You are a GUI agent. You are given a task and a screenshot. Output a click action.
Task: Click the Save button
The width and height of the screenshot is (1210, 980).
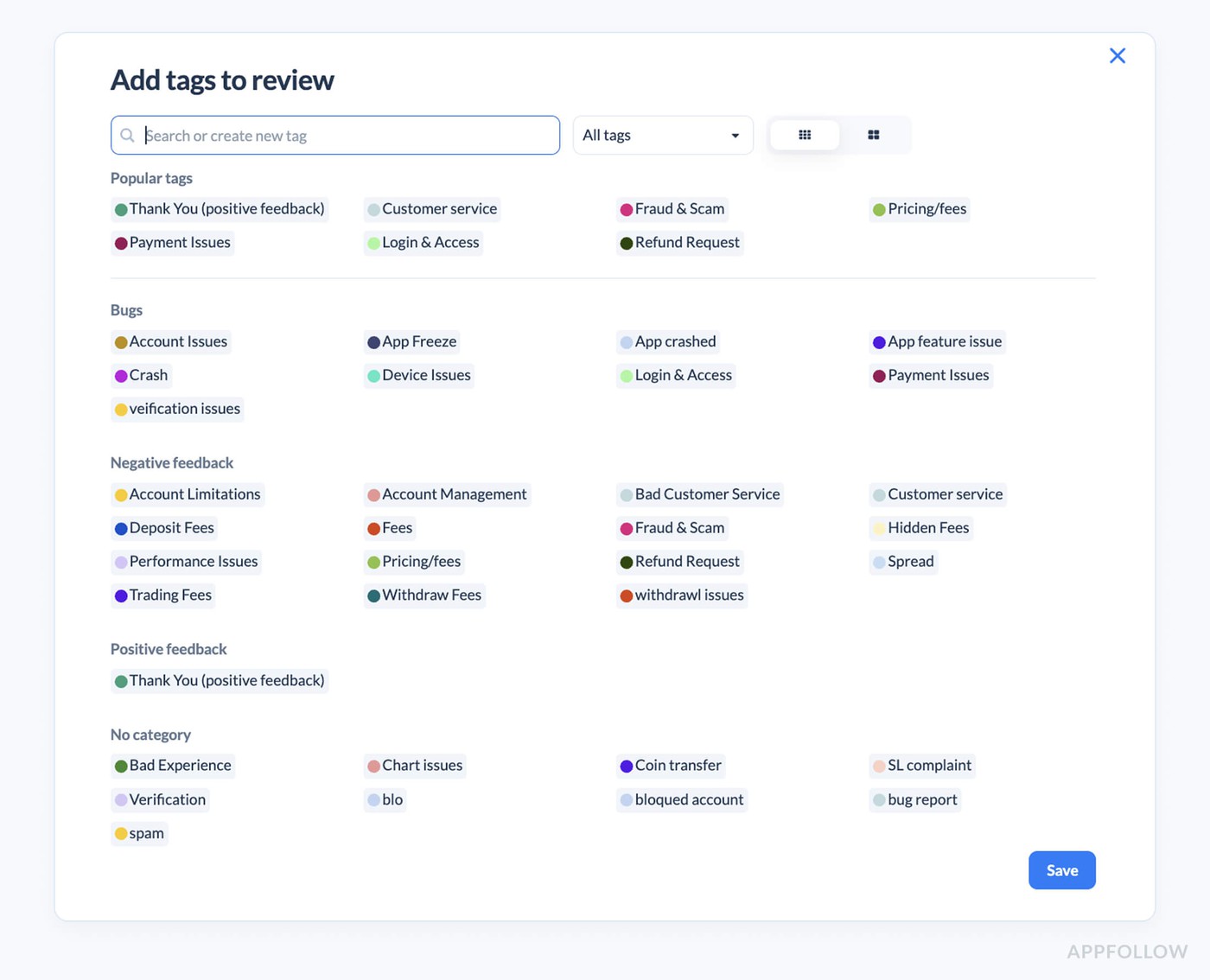[1061, 870]
